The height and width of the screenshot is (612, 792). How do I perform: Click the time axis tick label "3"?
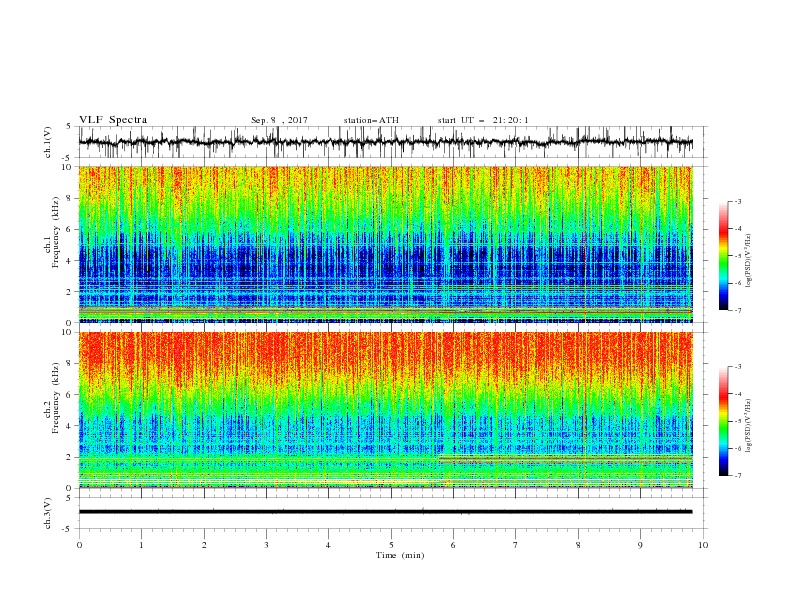pyautogui.click(x=266, y=545)
